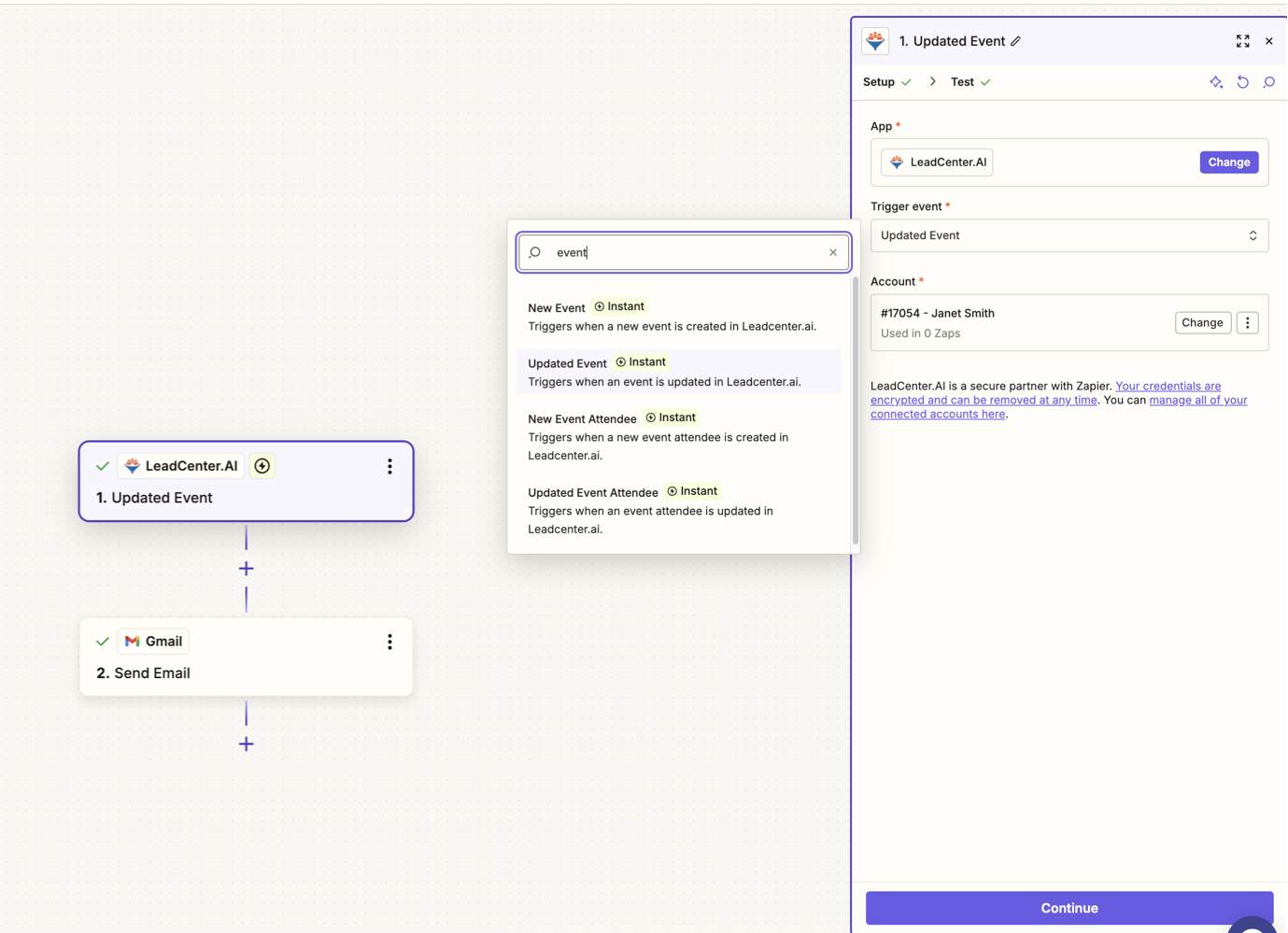Open the search icon in the step panel
This screenshot has height=933, width=1288.
point(1269,82)
